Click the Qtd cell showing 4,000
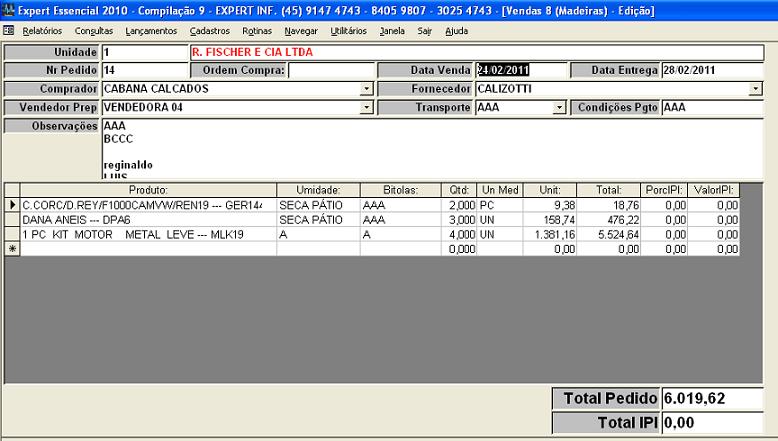The width and height of the screenshot is (778, 441). 458,234
